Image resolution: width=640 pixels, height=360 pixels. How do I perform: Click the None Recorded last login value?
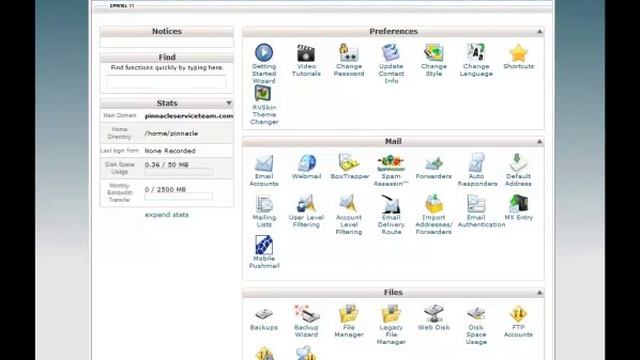[170, 151]
